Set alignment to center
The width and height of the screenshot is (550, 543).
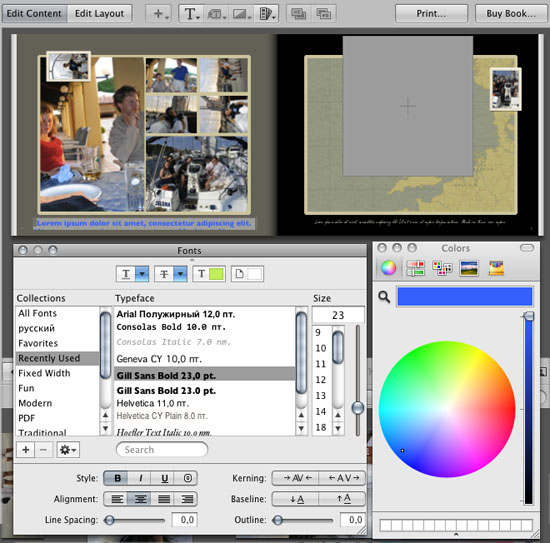coord(140,499)
